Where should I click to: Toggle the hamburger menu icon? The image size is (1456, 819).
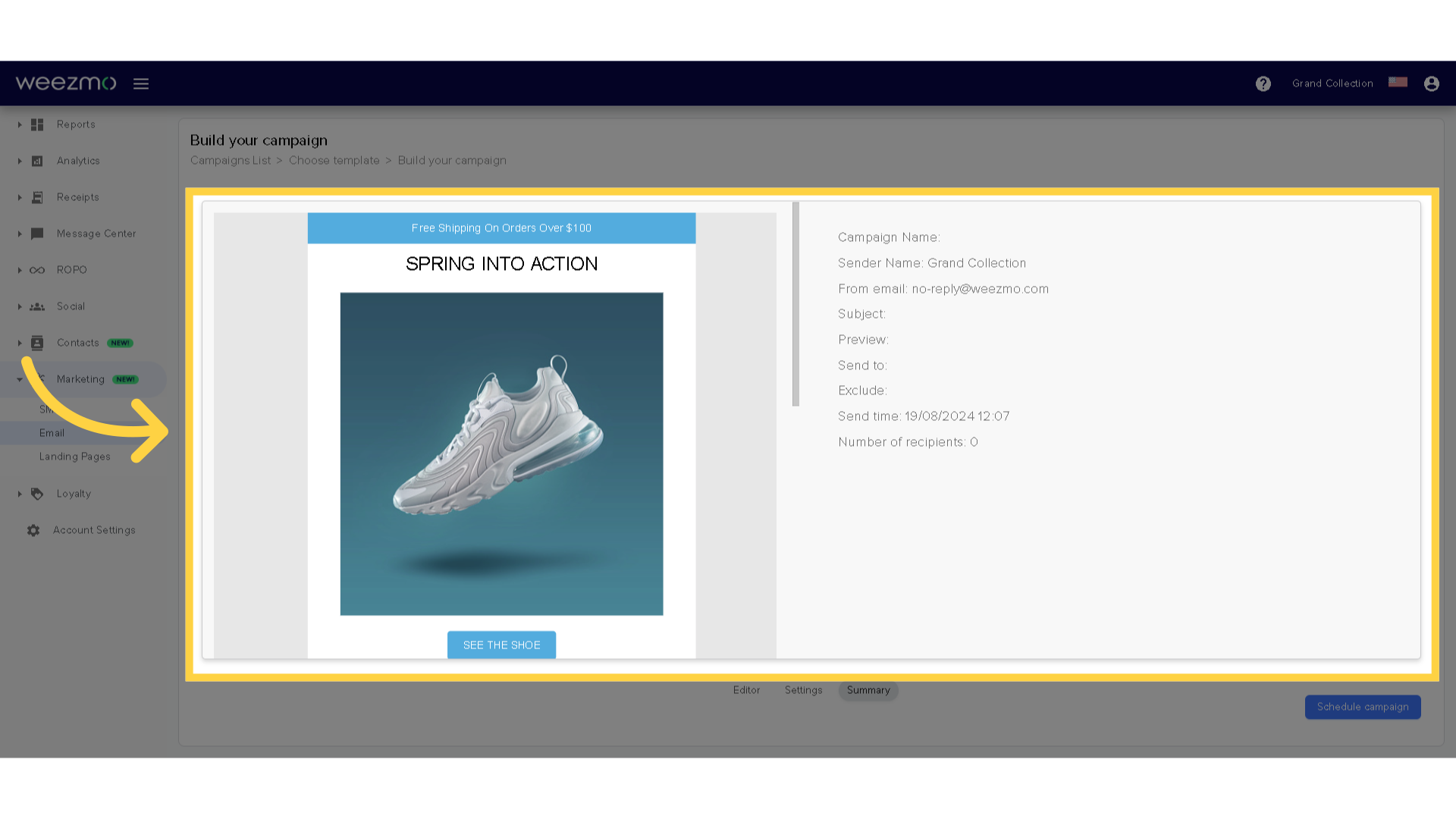click(x=141, y=83)
